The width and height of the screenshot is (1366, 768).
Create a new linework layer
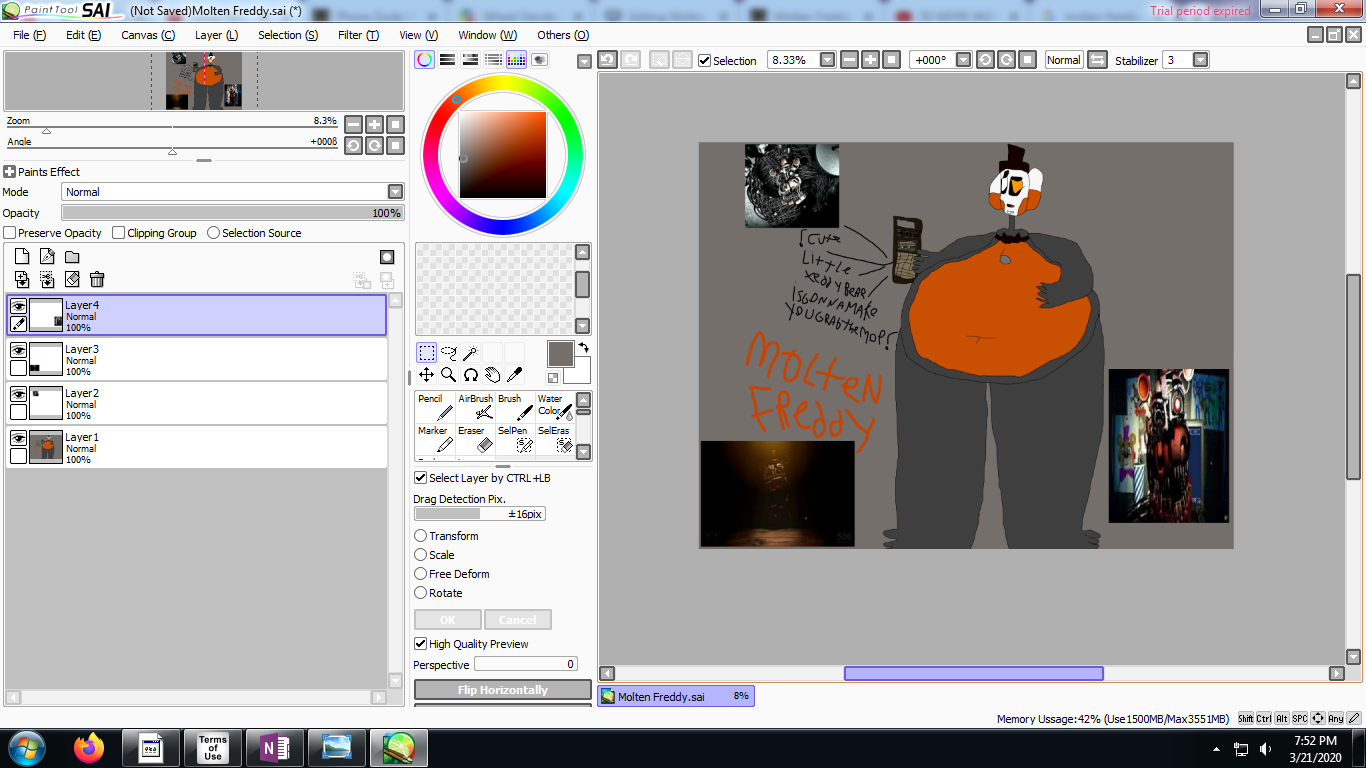pos(47,257)
